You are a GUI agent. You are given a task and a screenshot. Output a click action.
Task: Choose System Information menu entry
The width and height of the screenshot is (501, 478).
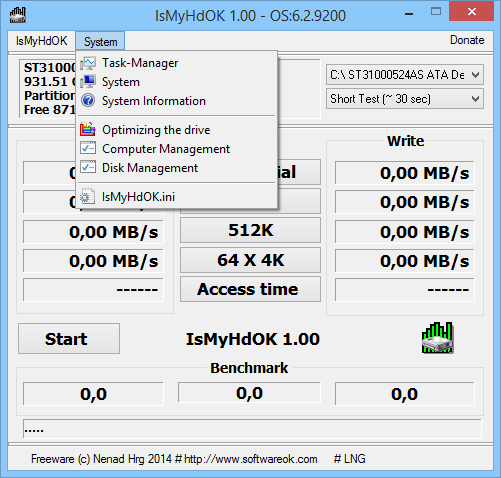[177, 101]
